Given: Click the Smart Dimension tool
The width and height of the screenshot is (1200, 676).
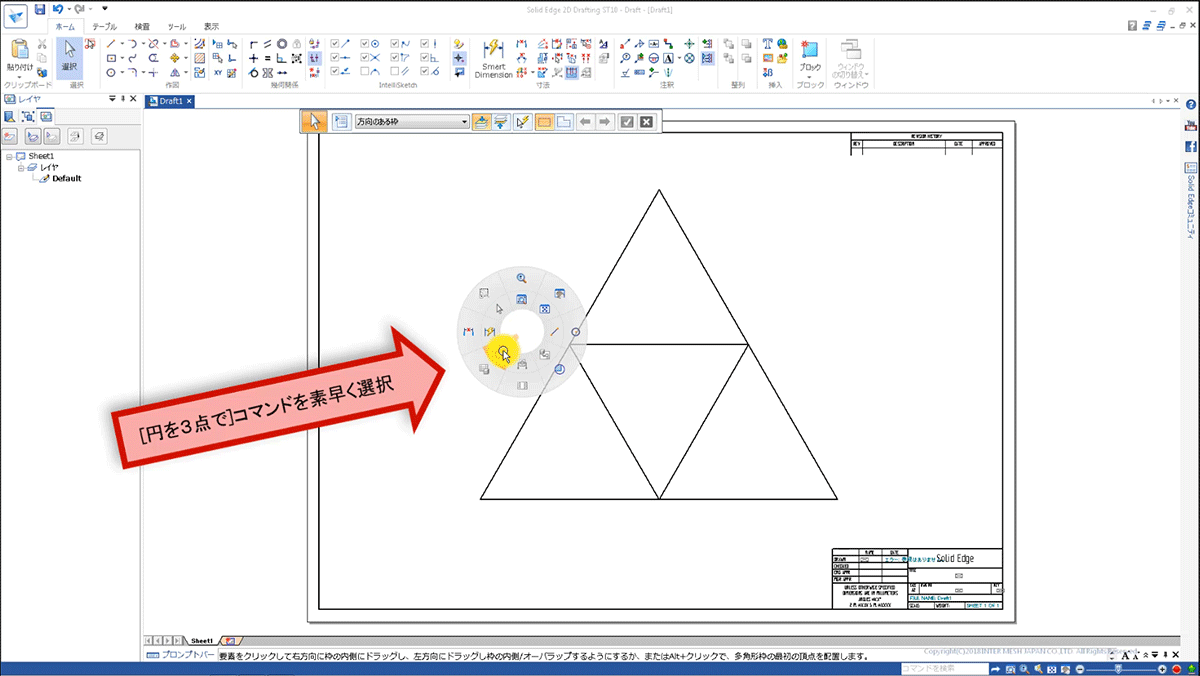Looking at the screenshot, I should 493,56.
